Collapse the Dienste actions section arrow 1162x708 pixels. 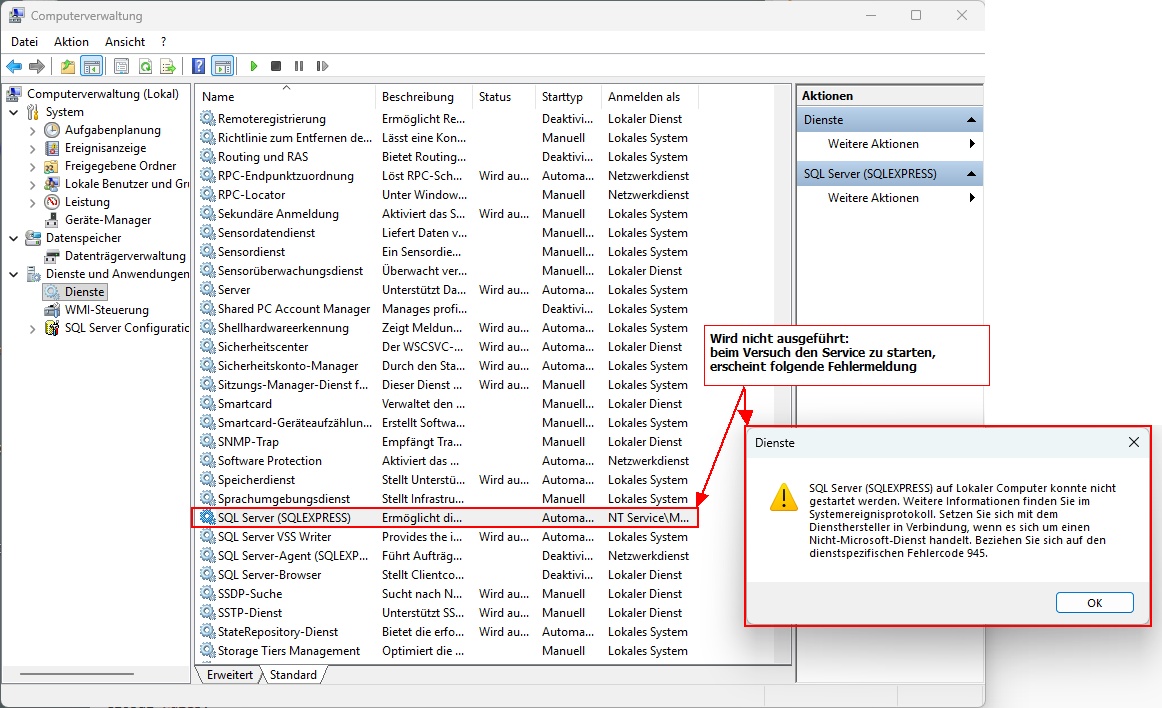pos(970,120)
